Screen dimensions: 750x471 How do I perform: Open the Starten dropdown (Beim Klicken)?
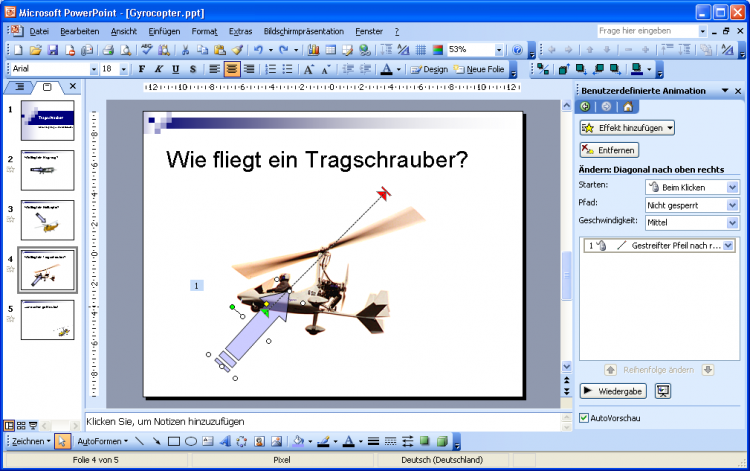(x=732, y=187)
